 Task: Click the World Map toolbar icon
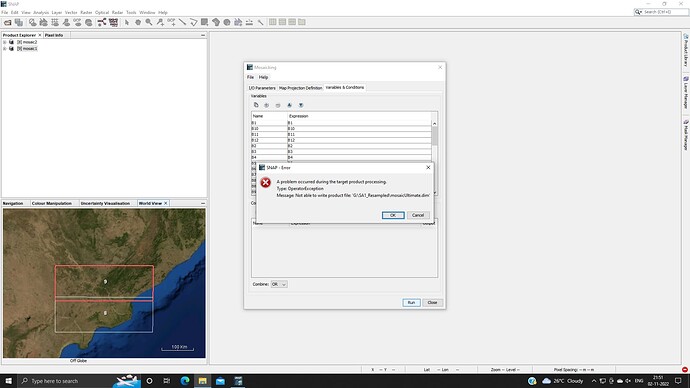click(88, 22)
